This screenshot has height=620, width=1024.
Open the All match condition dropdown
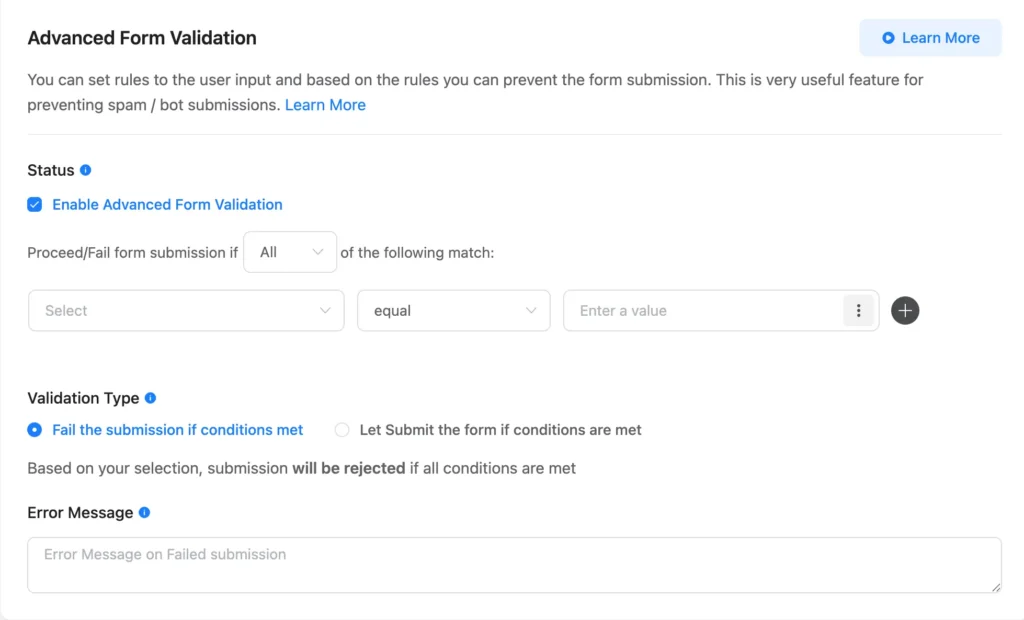point(289,252)
